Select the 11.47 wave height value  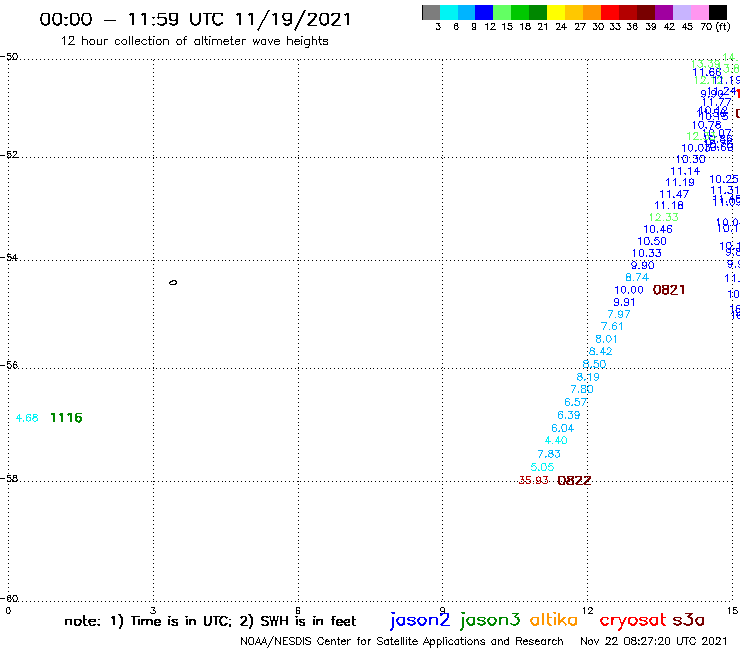tap(674, 194)
